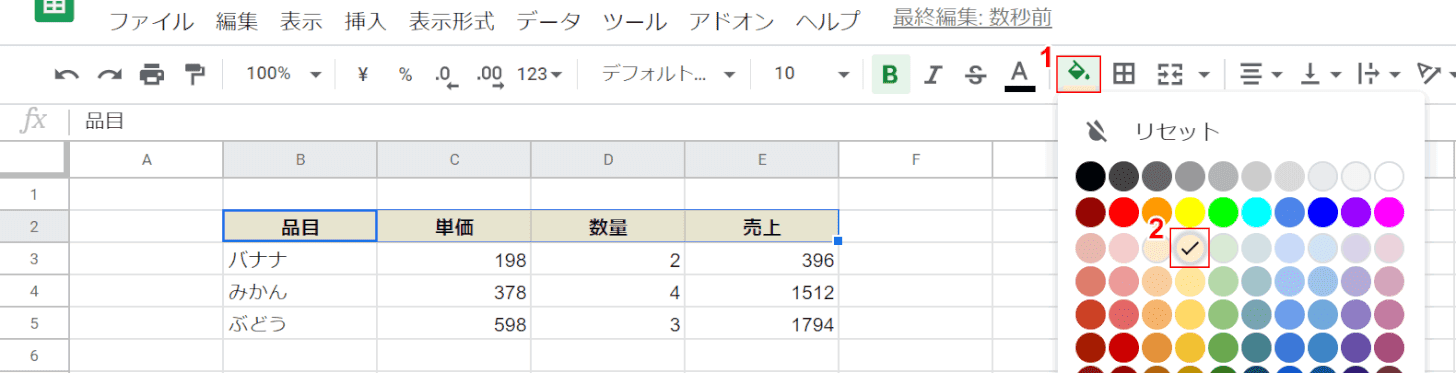Pick the black color swatch
Viewport: 1456px width, 373px height.
(x=1091, y=177)
